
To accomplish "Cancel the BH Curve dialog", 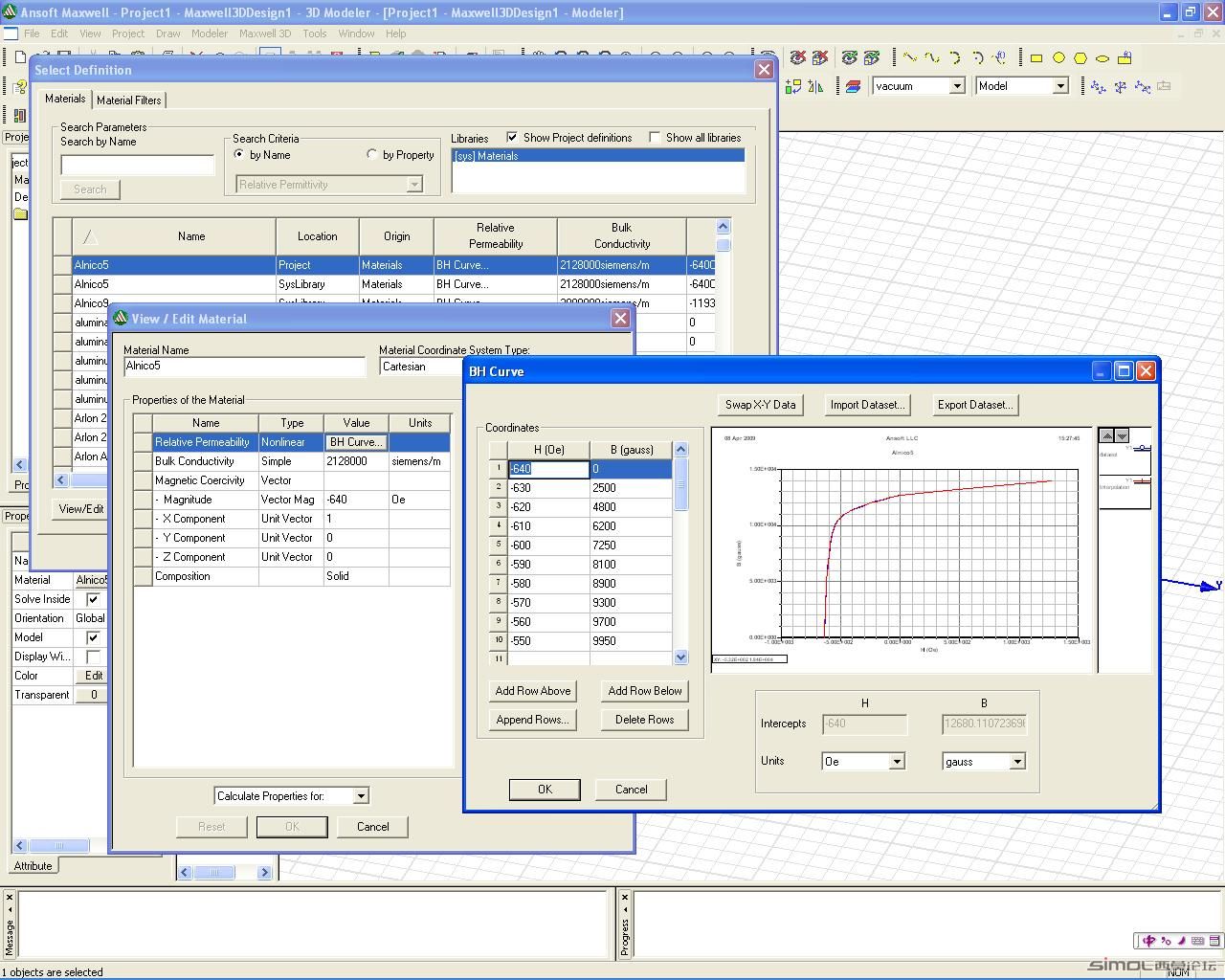I will (631, 790).
